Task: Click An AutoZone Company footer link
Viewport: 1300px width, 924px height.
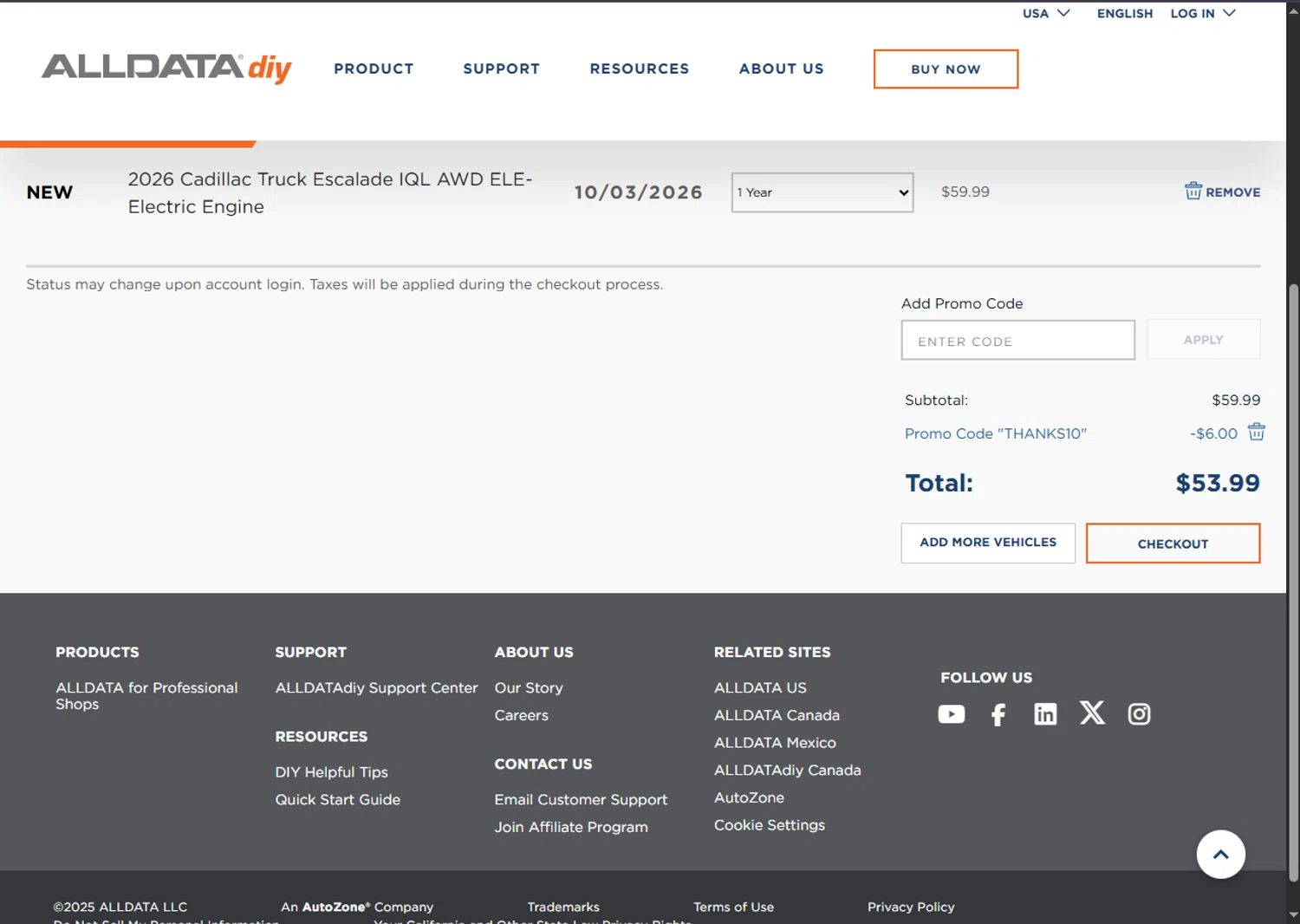Action: [357, 907]
